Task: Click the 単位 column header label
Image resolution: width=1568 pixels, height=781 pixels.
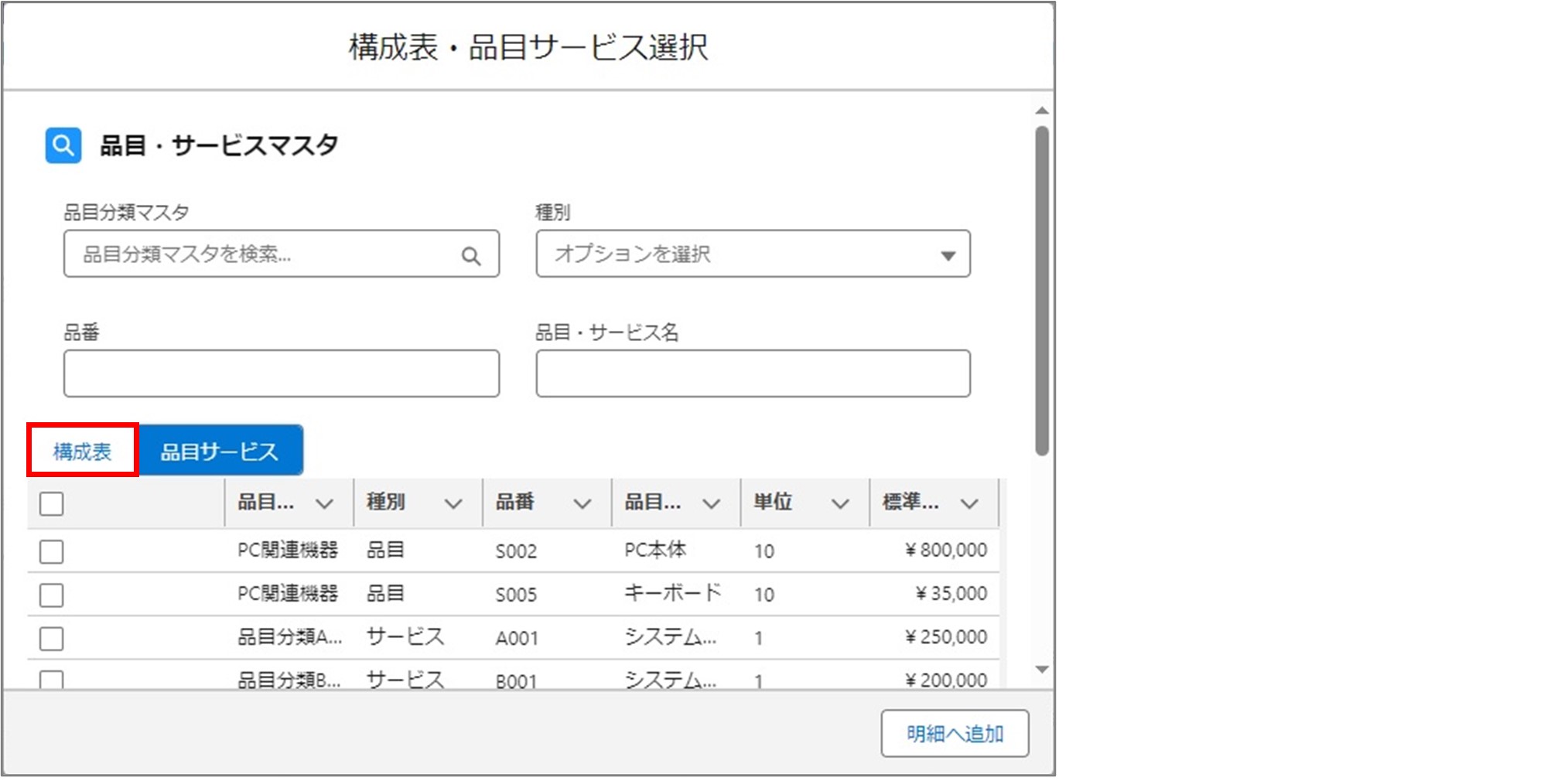Action: [773, 502]
